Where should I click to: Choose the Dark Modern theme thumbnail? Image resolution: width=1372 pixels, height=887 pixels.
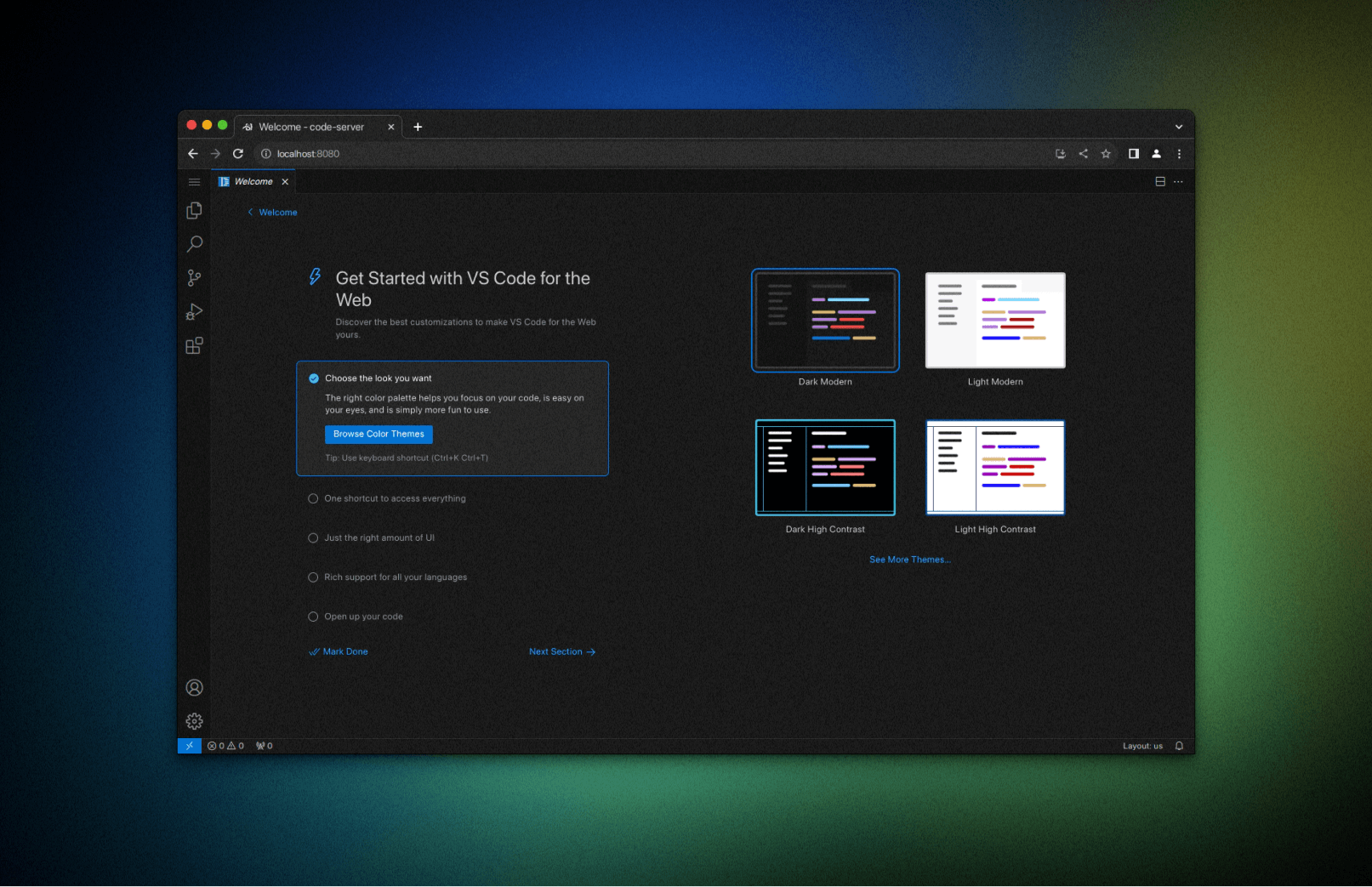[825, 321]
